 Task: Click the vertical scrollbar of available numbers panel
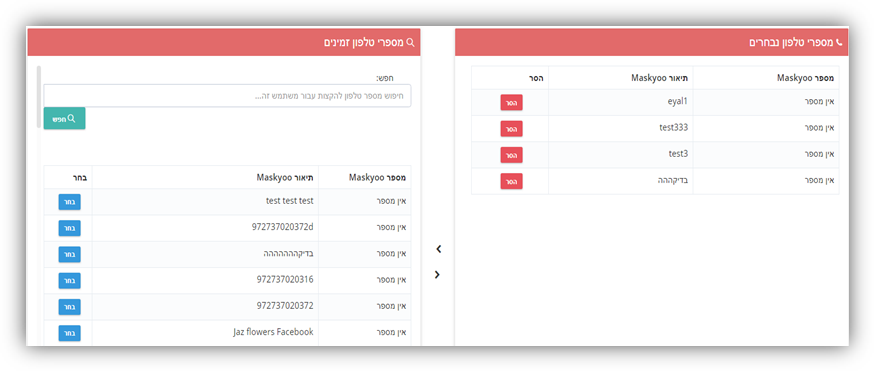pos(39,97)
